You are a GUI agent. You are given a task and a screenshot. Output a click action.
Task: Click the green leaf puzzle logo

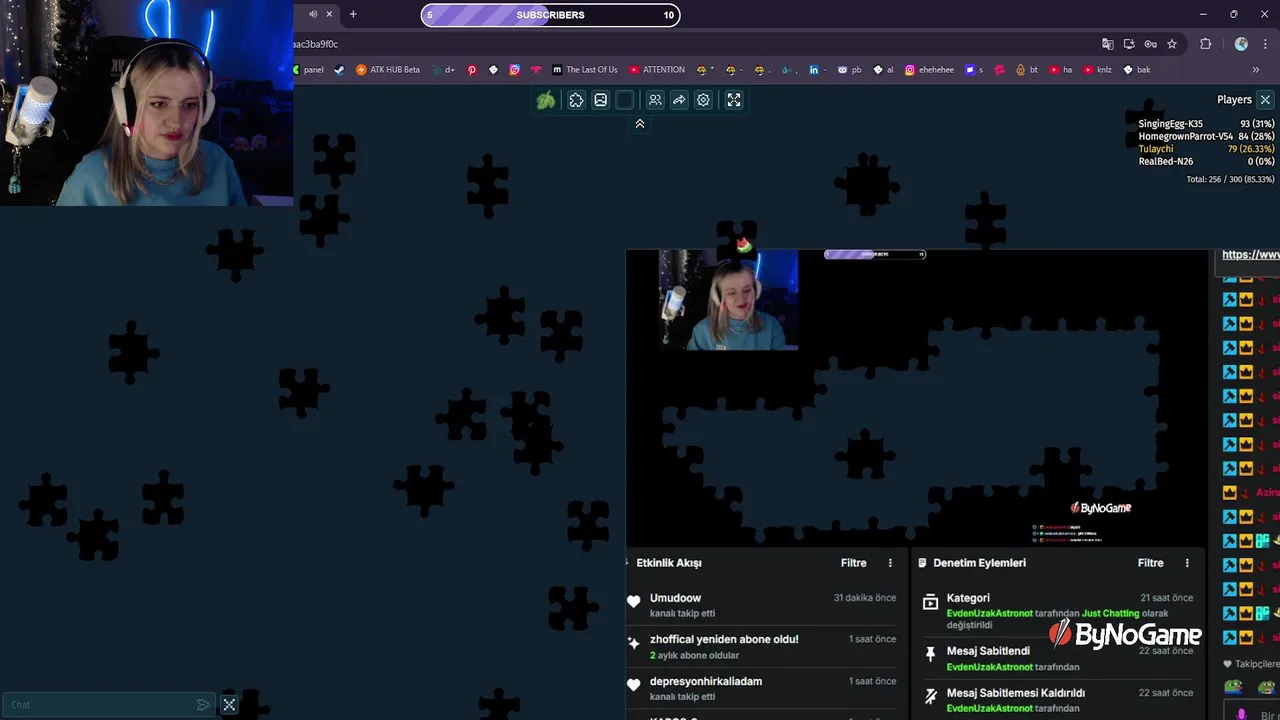(545, 100)
